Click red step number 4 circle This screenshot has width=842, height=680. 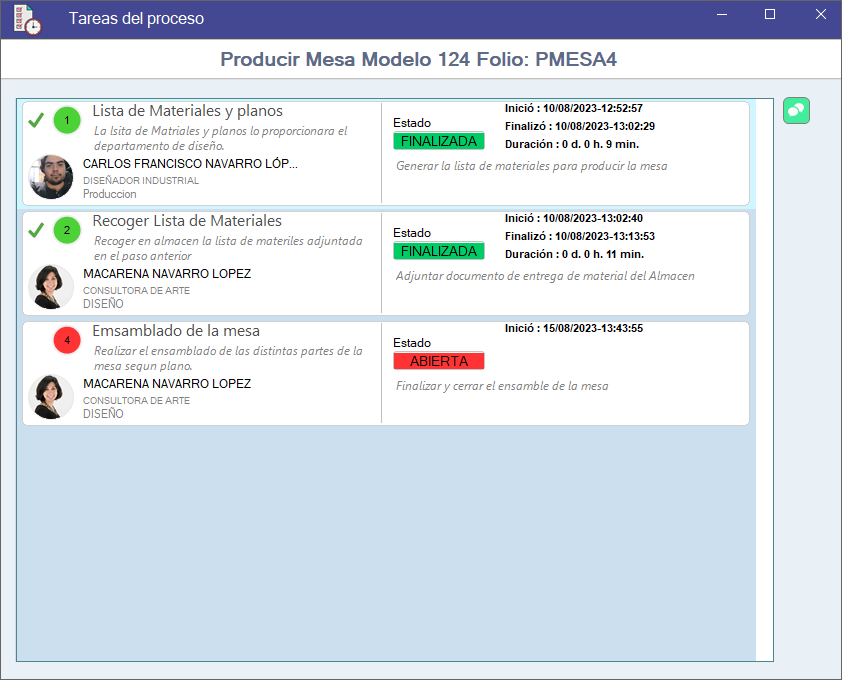click(67, 340)
